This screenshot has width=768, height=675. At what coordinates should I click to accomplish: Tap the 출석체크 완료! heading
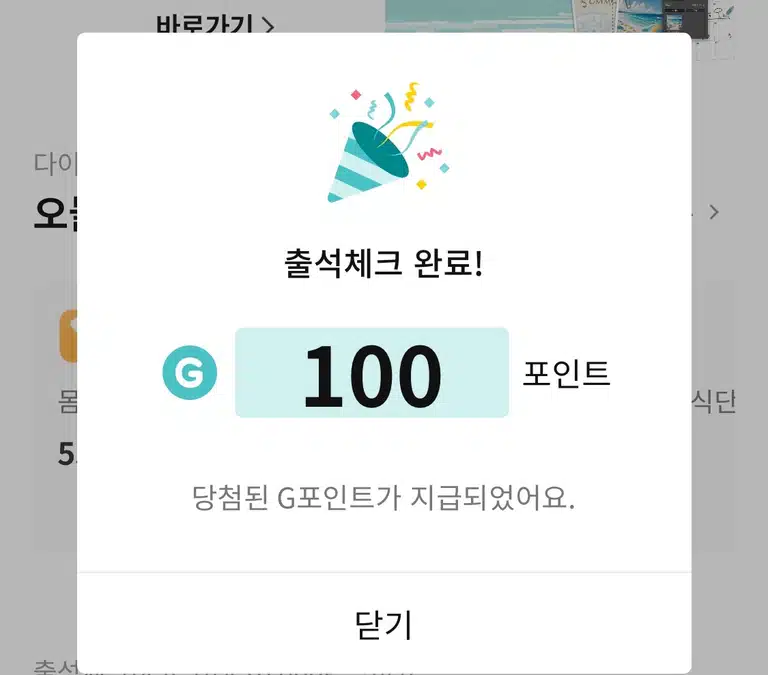pyautogui.click(x=384, y=264)
